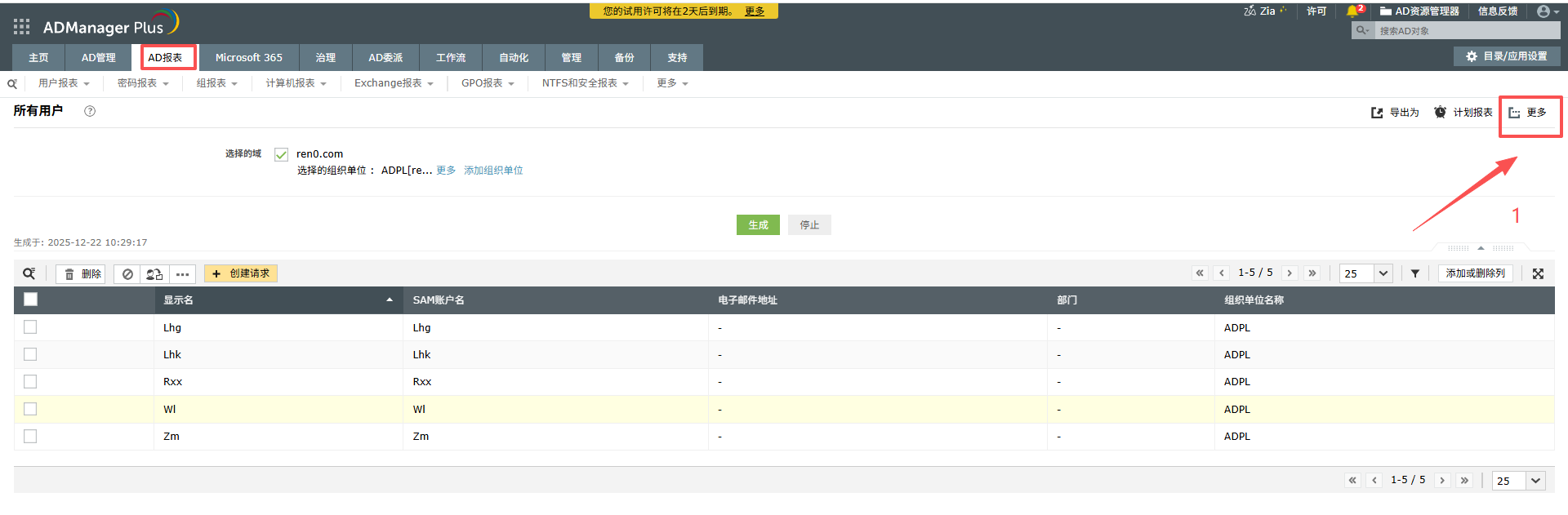Click the 添加组织单位 link
This screenshot has height=515, width=1568.
493,171
